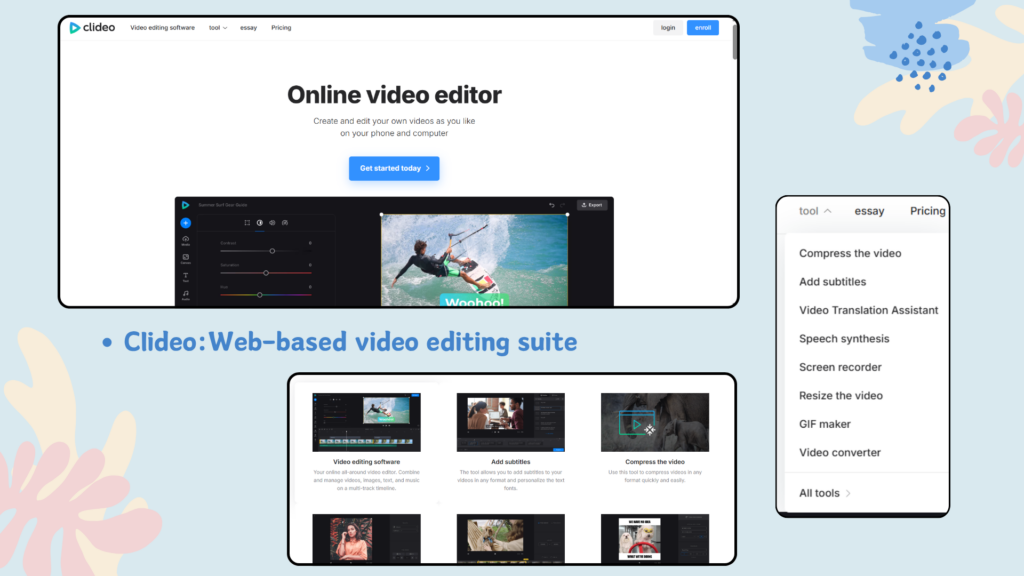Click the Summer Surf Gear Guide project title
1024x576 pixels.
pyautogui.click(x=223, y=205)
